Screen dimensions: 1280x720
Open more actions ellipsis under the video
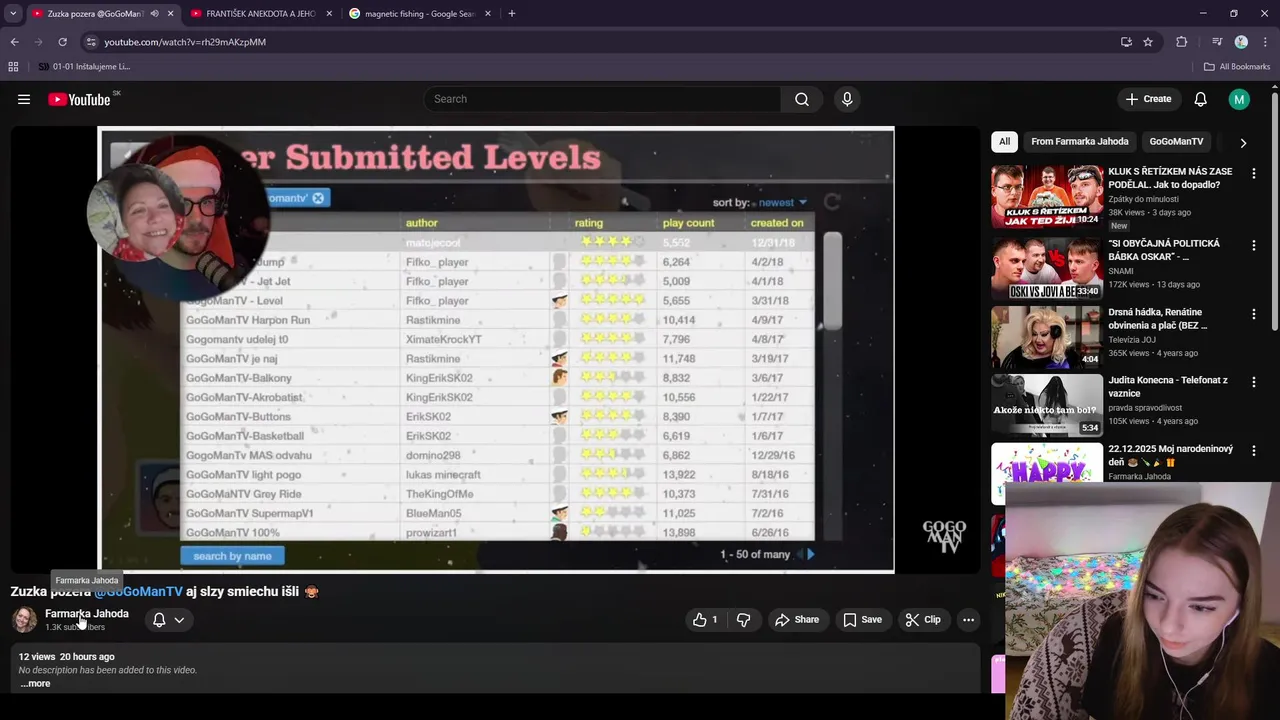pyautogui.click(x=968, y=620)
